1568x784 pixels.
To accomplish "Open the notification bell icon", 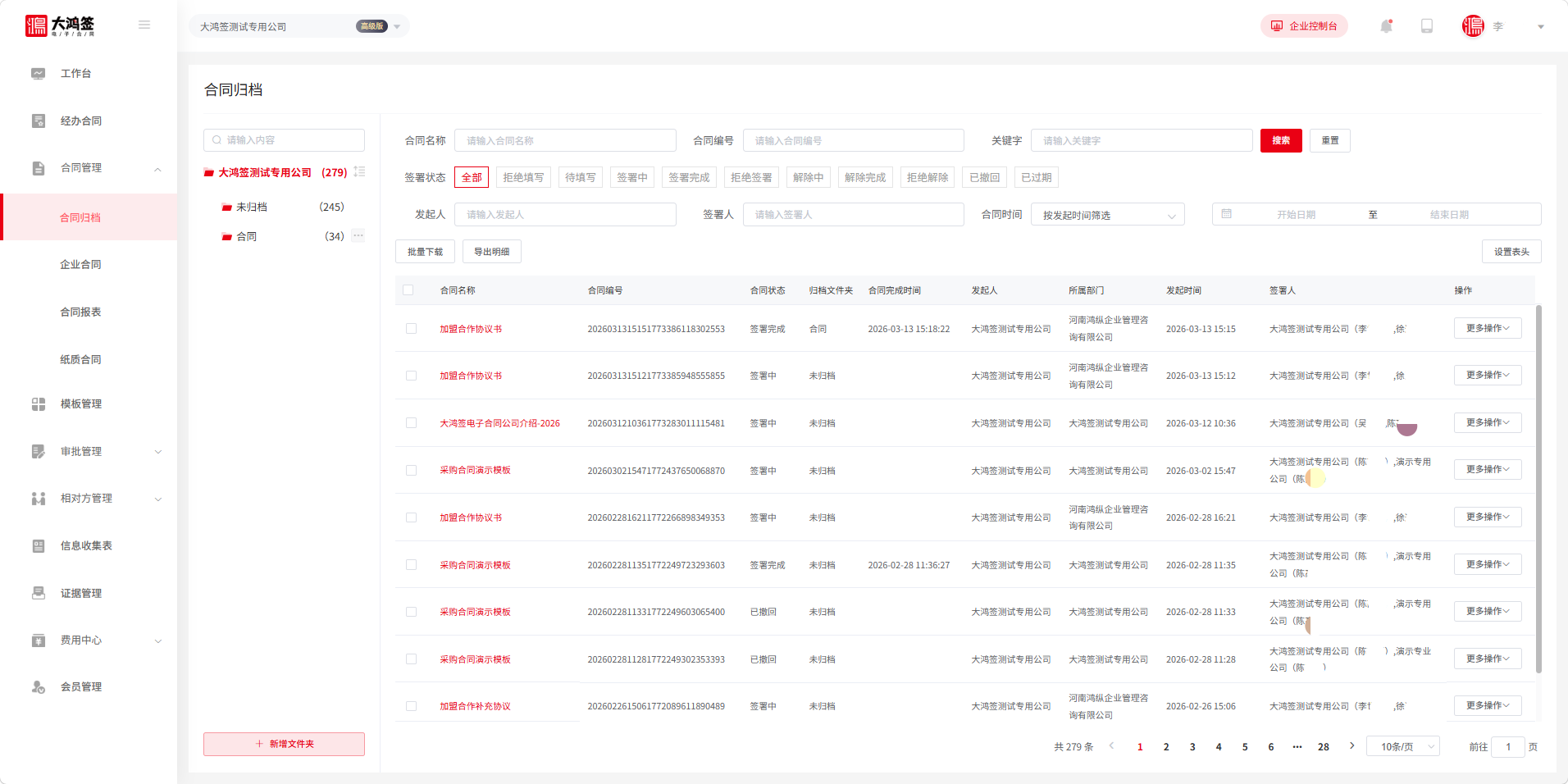I will (x=1386, y=26).
